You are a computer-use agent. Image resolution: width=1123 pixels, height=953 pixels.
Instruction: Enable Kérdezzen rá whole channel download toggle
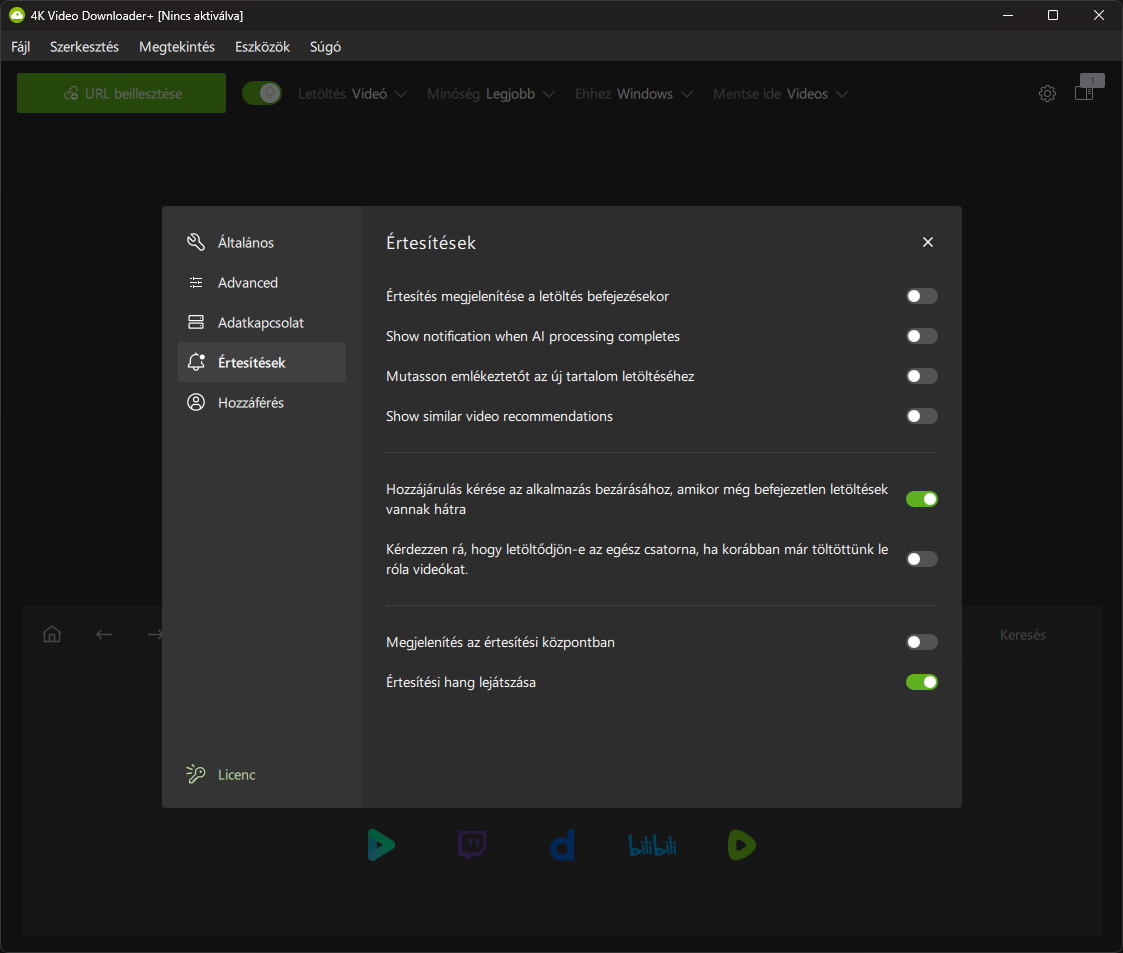pos(921,559)
